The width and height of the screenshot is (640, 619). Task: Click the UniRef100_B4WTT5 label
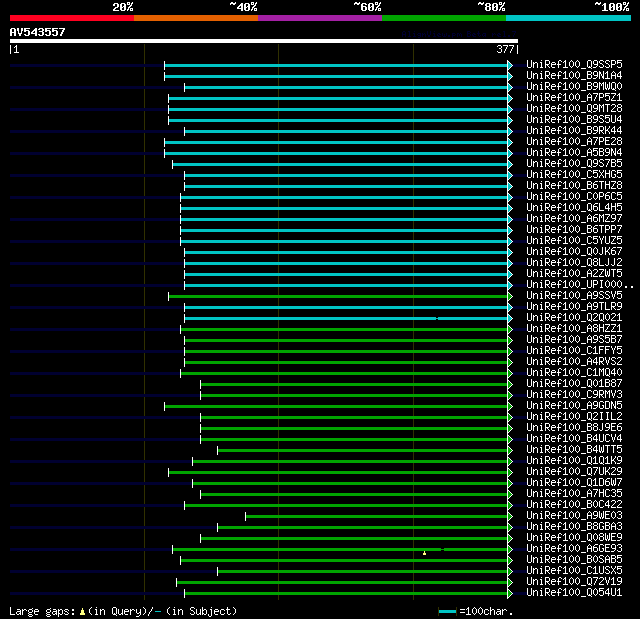(574, 450)
